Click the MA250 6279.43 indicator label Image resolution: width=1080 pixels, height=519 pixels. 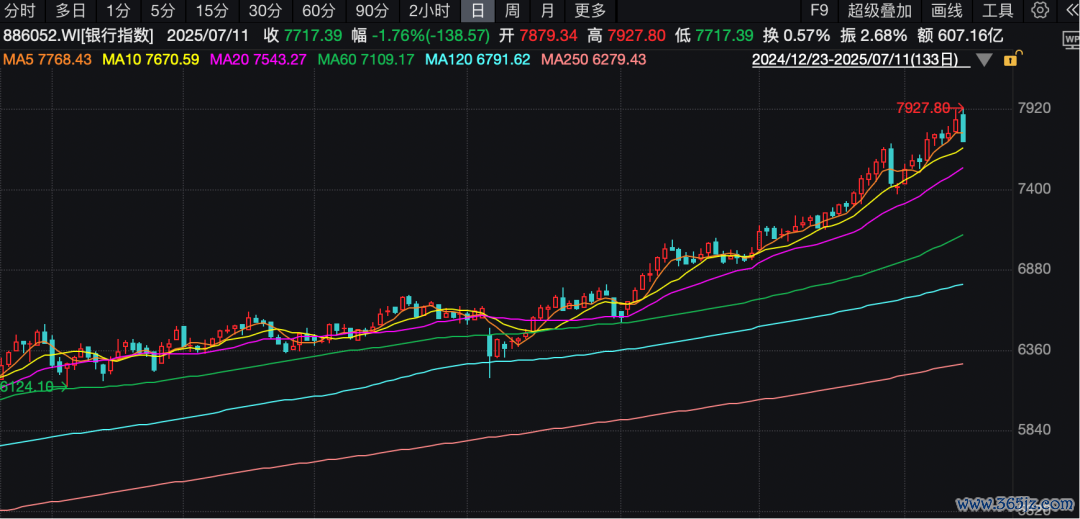pyautogui.click(x=594, y=60)
